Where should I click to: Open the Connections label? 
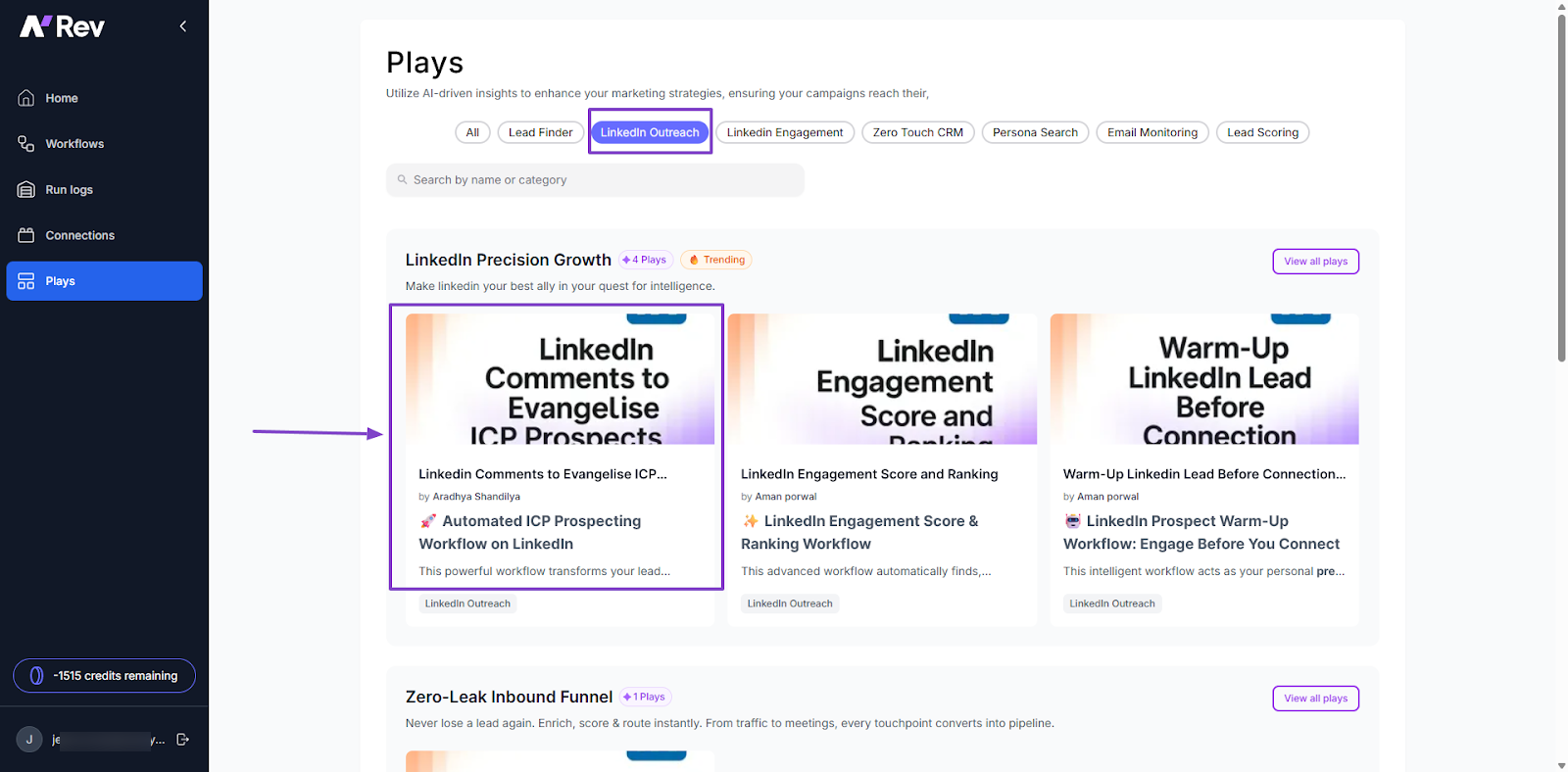[x=79, y=235]
